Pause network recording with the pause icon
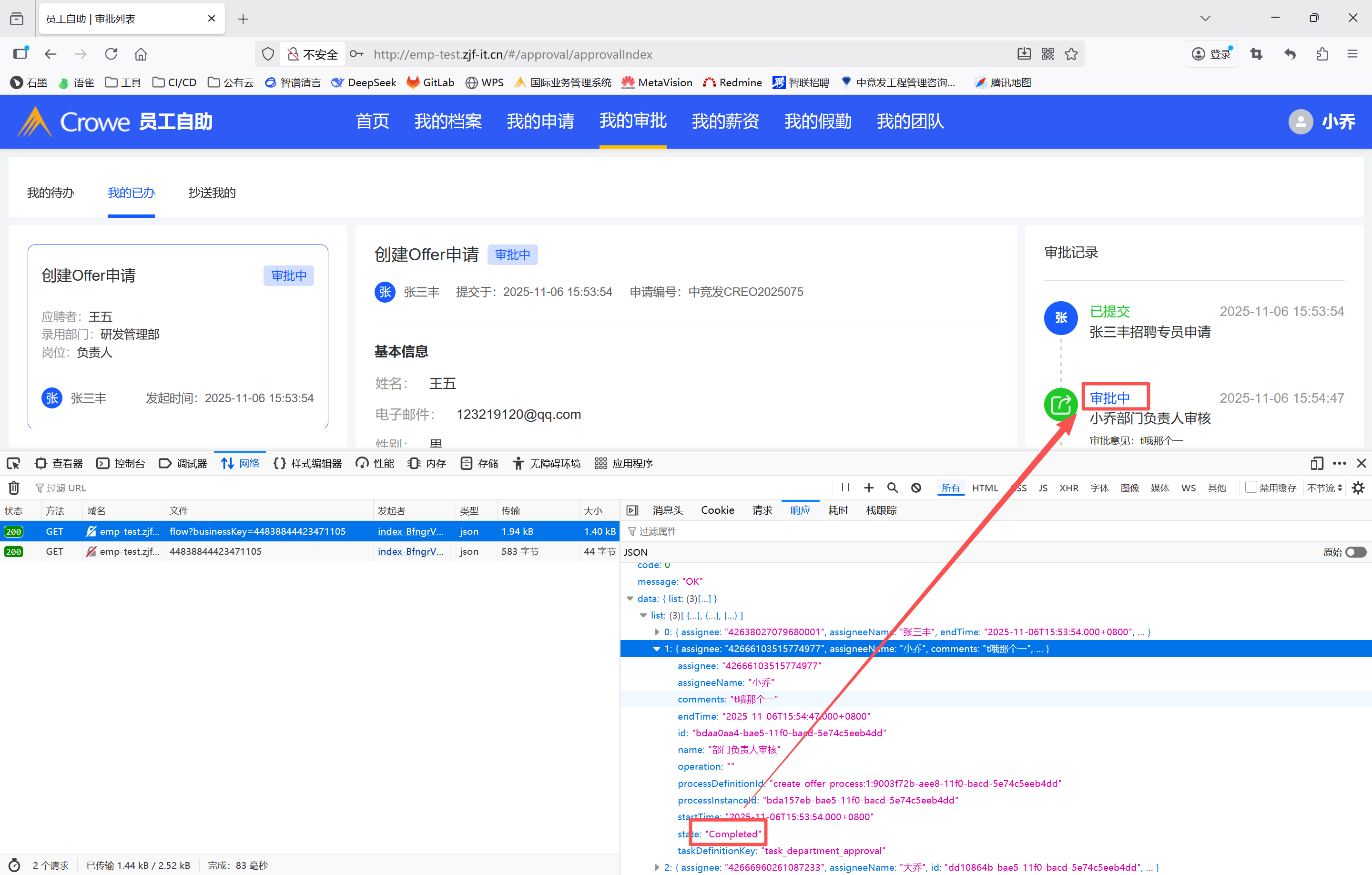 845,488
